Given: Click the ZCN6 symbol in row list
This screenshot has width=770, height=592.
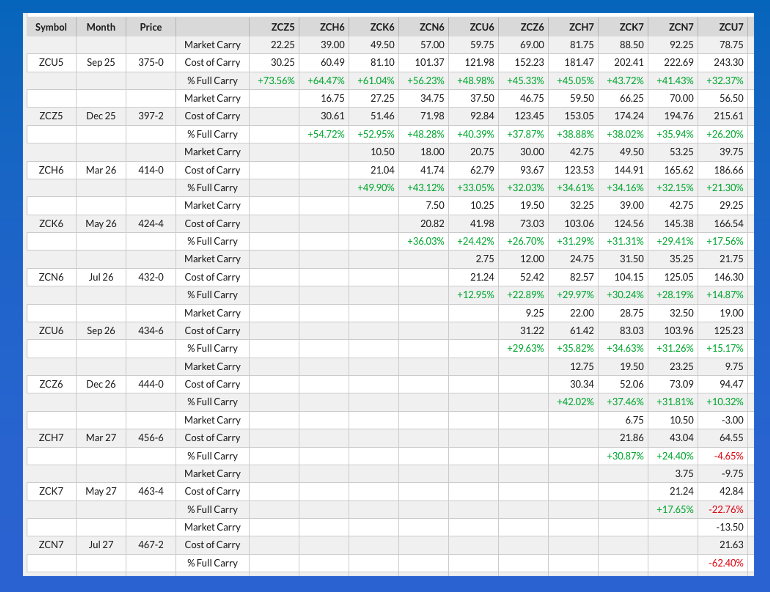Looking at the screenshot, I should point(51,277).
